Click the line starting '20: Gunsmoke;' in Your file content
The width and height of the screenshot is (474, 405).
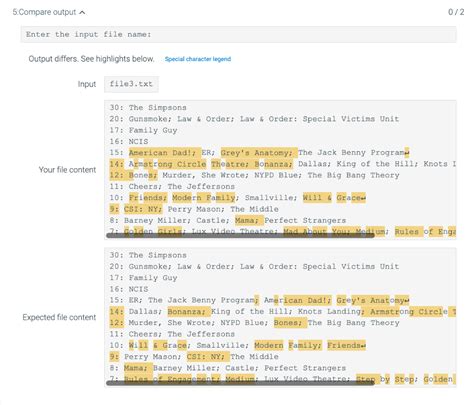(x=254, y=119)
